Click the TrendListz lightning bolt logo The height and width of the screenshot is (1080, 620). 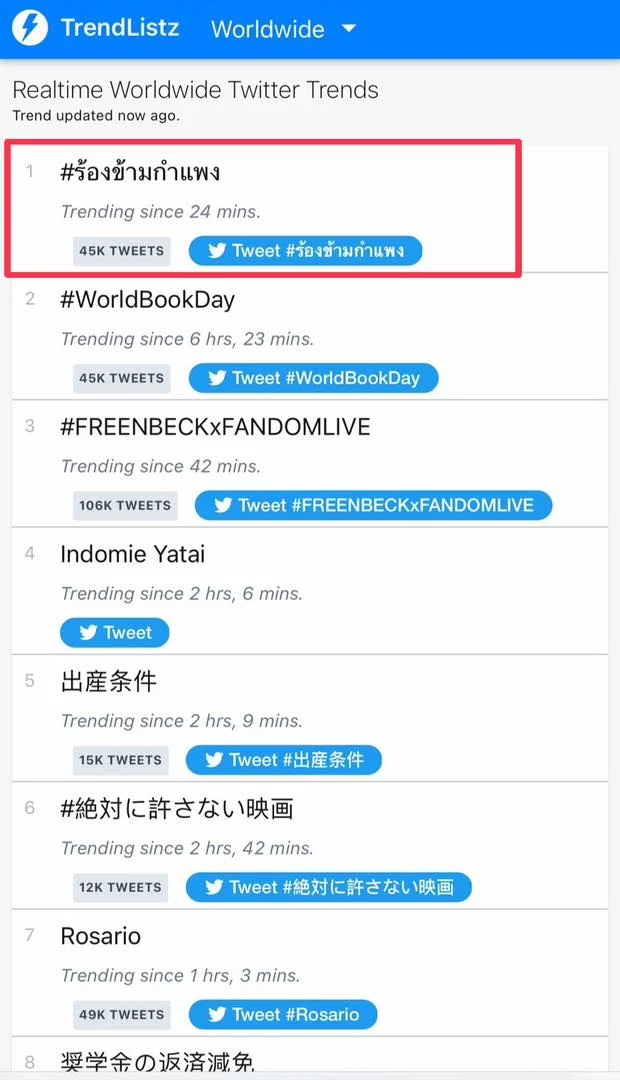(29, 28)
